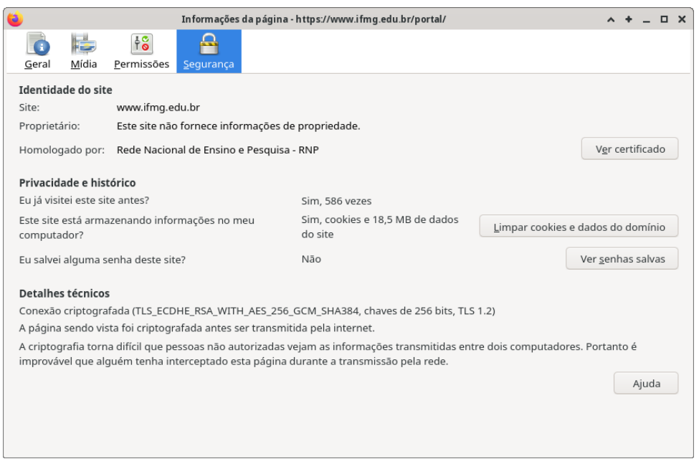Close the Informações da página dialog
The height and width of the screenshot is (464, 699).
[x=683, y=19]
